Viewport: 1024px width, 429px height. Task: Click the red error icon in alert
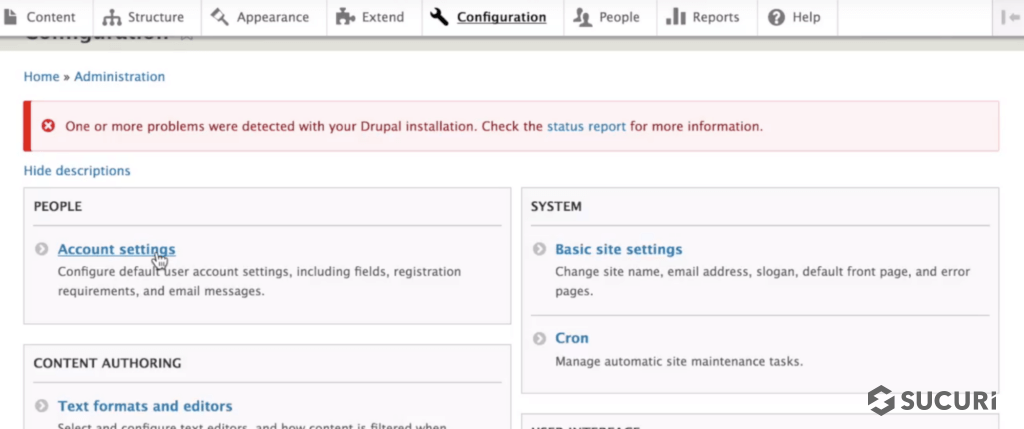(x=48, y=126)
